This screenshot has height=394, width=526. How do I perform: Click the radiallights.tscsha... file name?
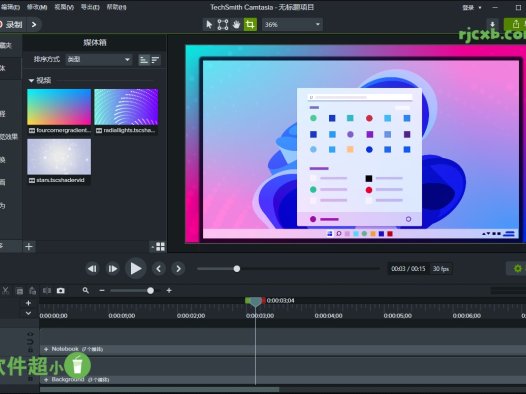click(129, 130)
